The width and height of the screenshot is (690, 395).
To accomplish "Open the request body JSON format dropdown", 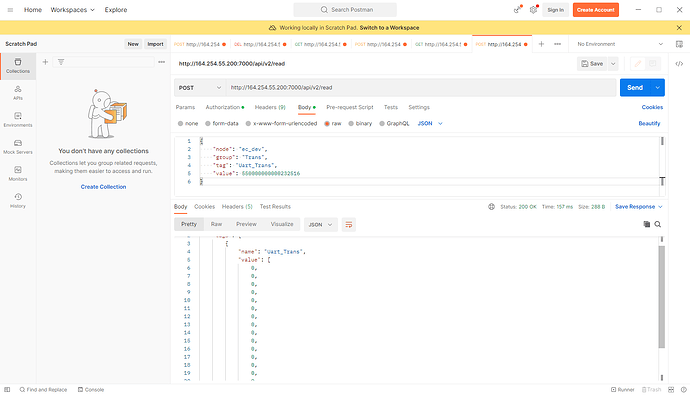I will click(430, 124).
